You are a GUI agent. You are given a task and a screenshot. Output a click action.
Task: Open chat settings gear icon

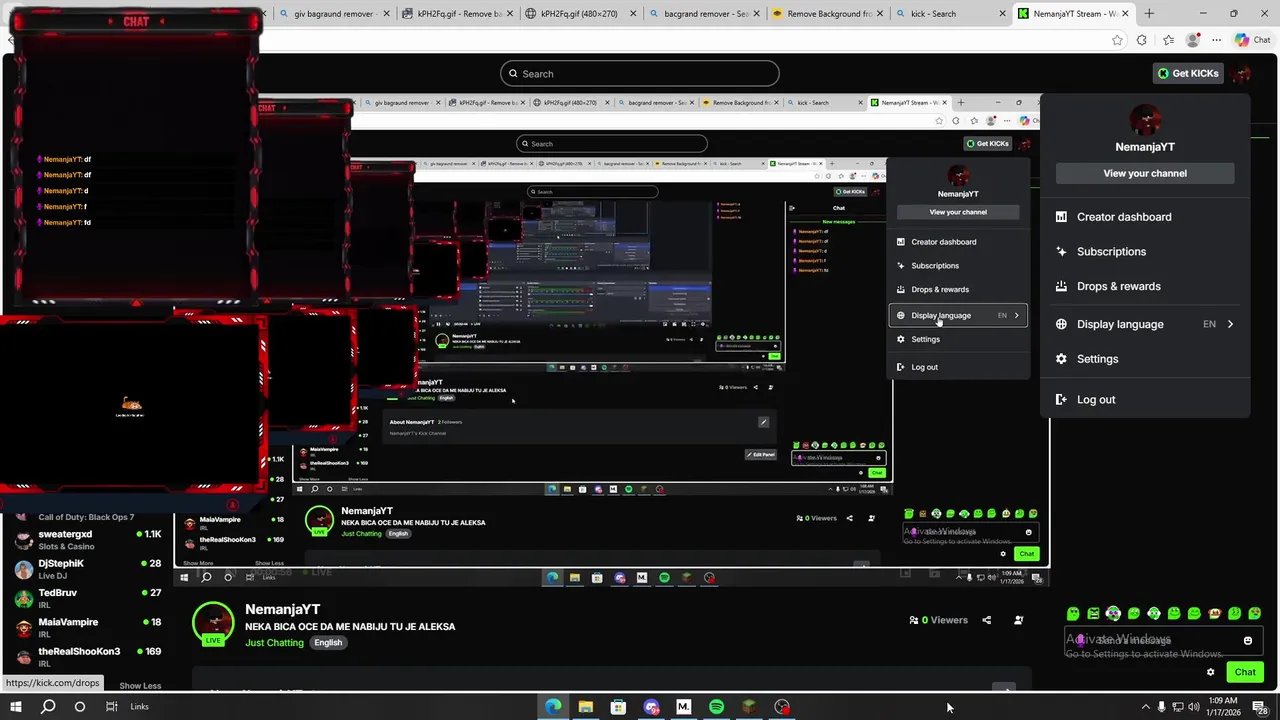(1210, 672)
